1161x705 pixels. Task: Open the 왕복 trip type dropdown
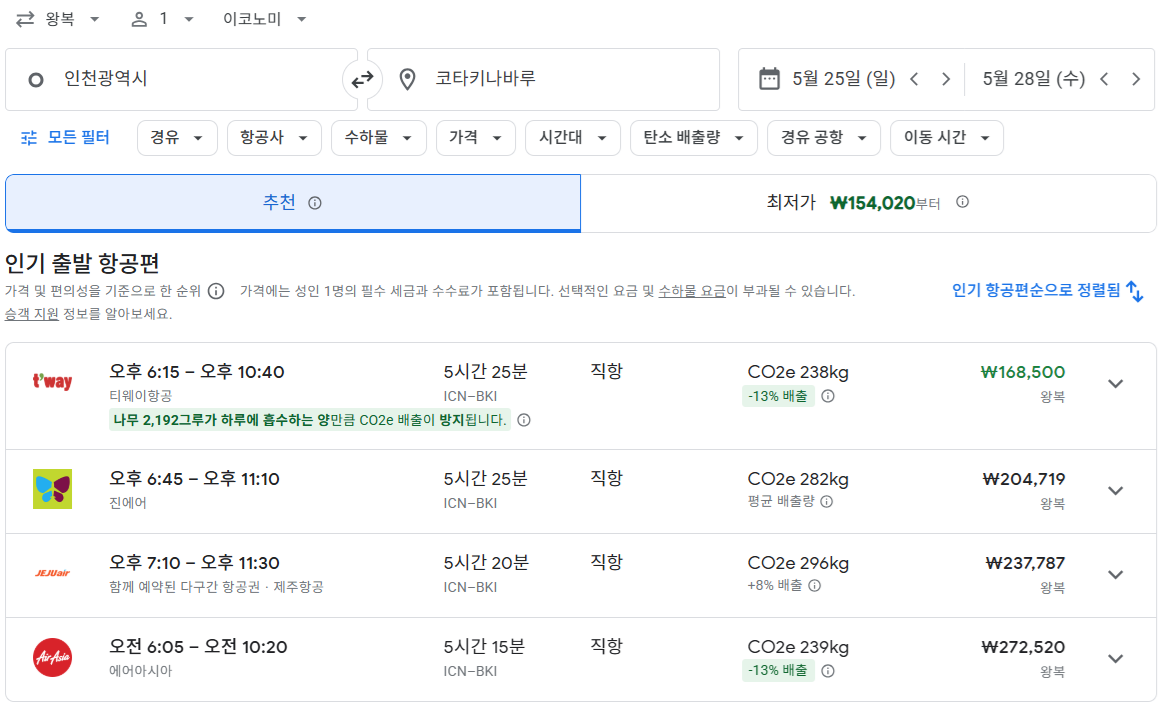click(x=58, y=19)
